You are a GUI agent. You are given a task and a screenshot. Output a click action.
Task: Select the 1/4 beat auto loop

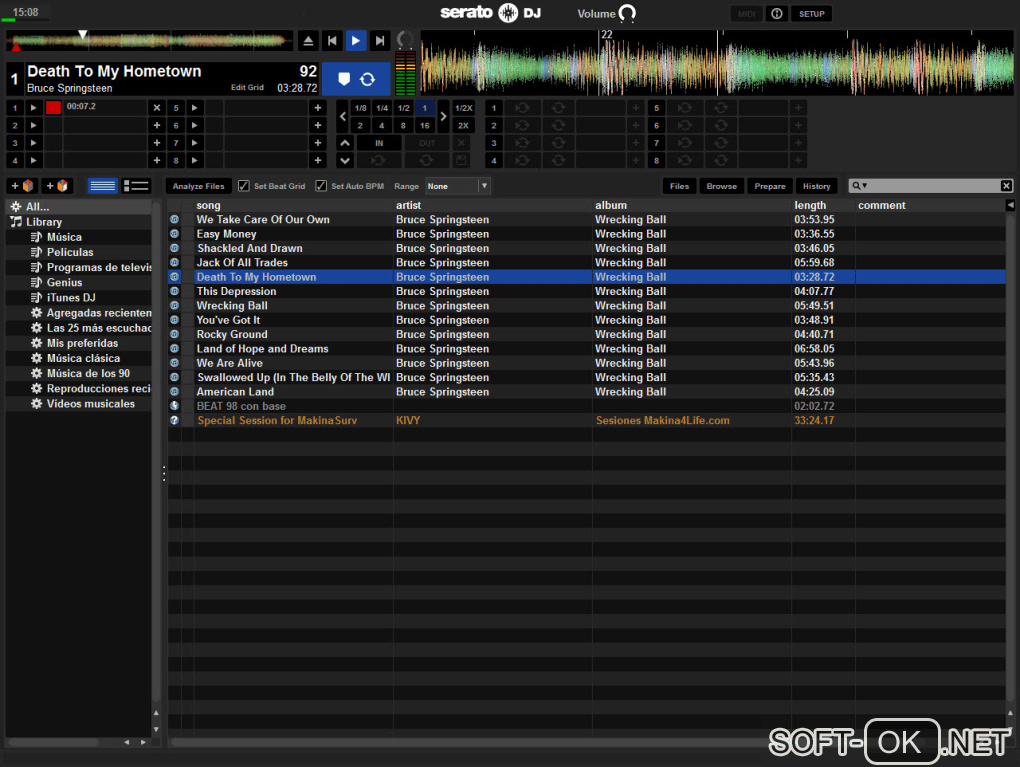tap(382, 108)
